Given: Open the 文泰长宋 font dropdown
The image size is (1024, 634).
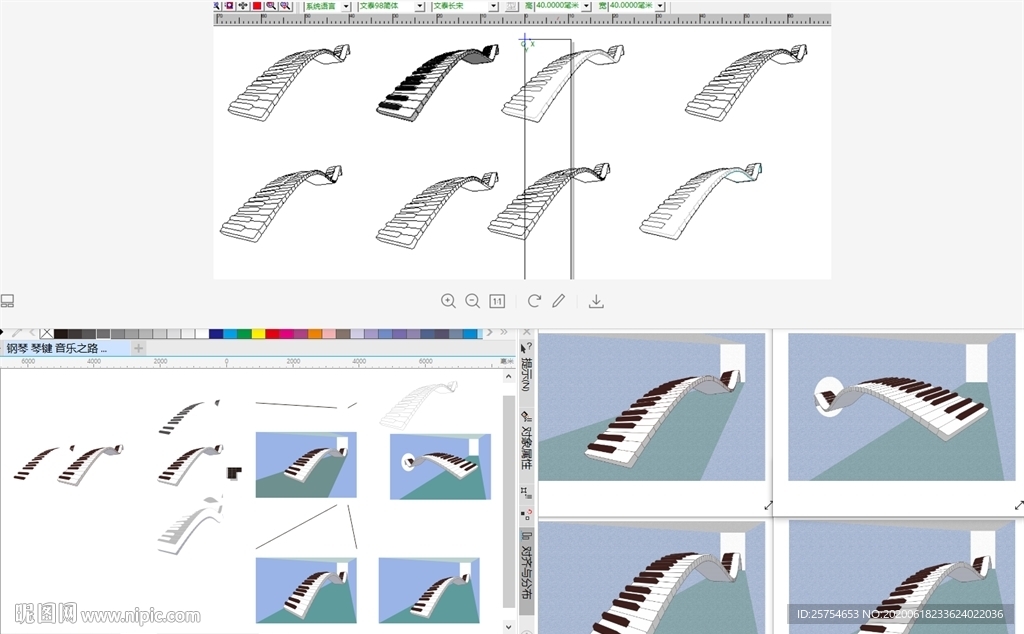Looking at the screenshot, I should click(494, 6).
